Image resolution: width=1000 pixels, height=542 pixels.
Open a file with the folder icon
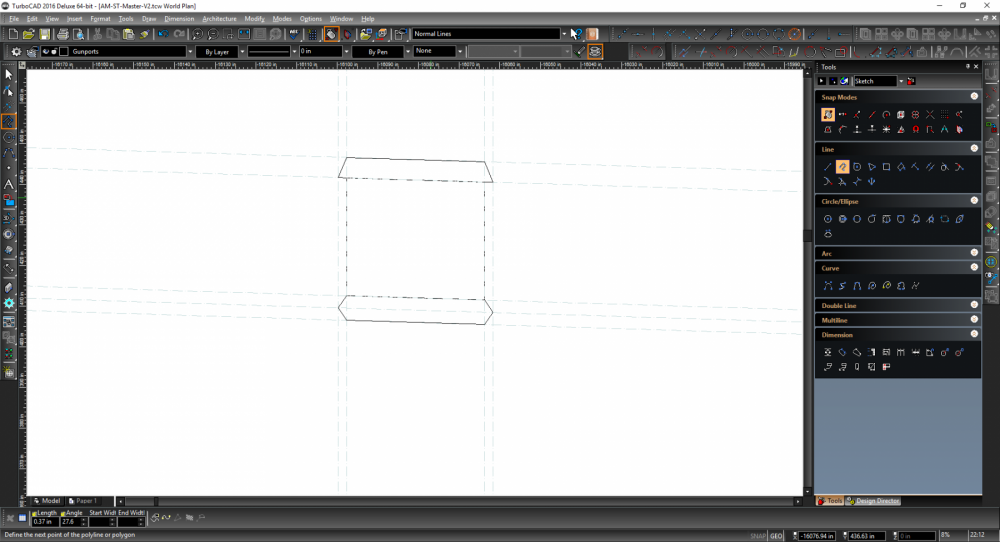tap(29, 34)
